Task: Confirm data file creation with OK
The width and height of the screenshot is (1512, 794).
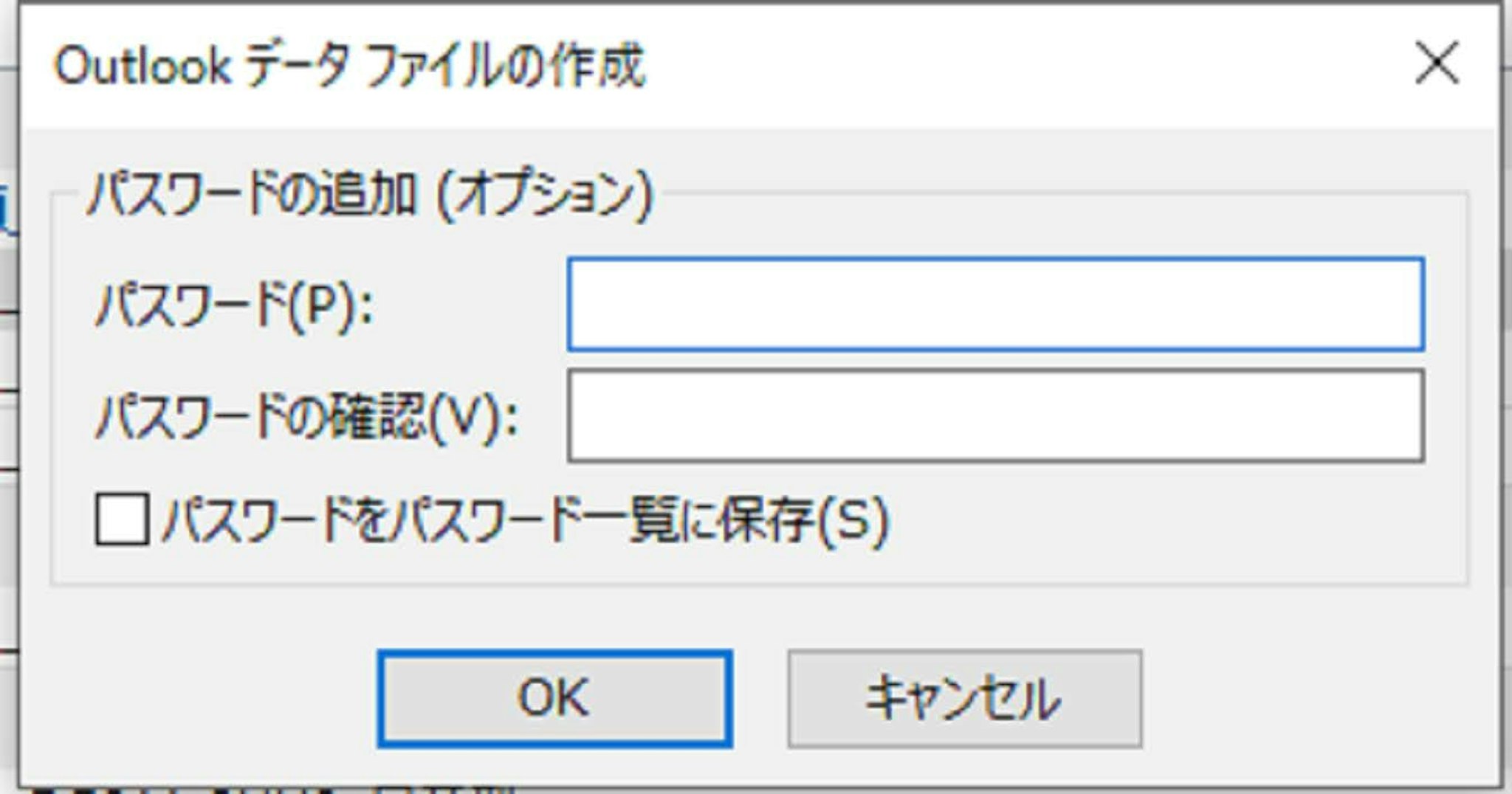Action: pyautogui.click(x=554, y=698)
